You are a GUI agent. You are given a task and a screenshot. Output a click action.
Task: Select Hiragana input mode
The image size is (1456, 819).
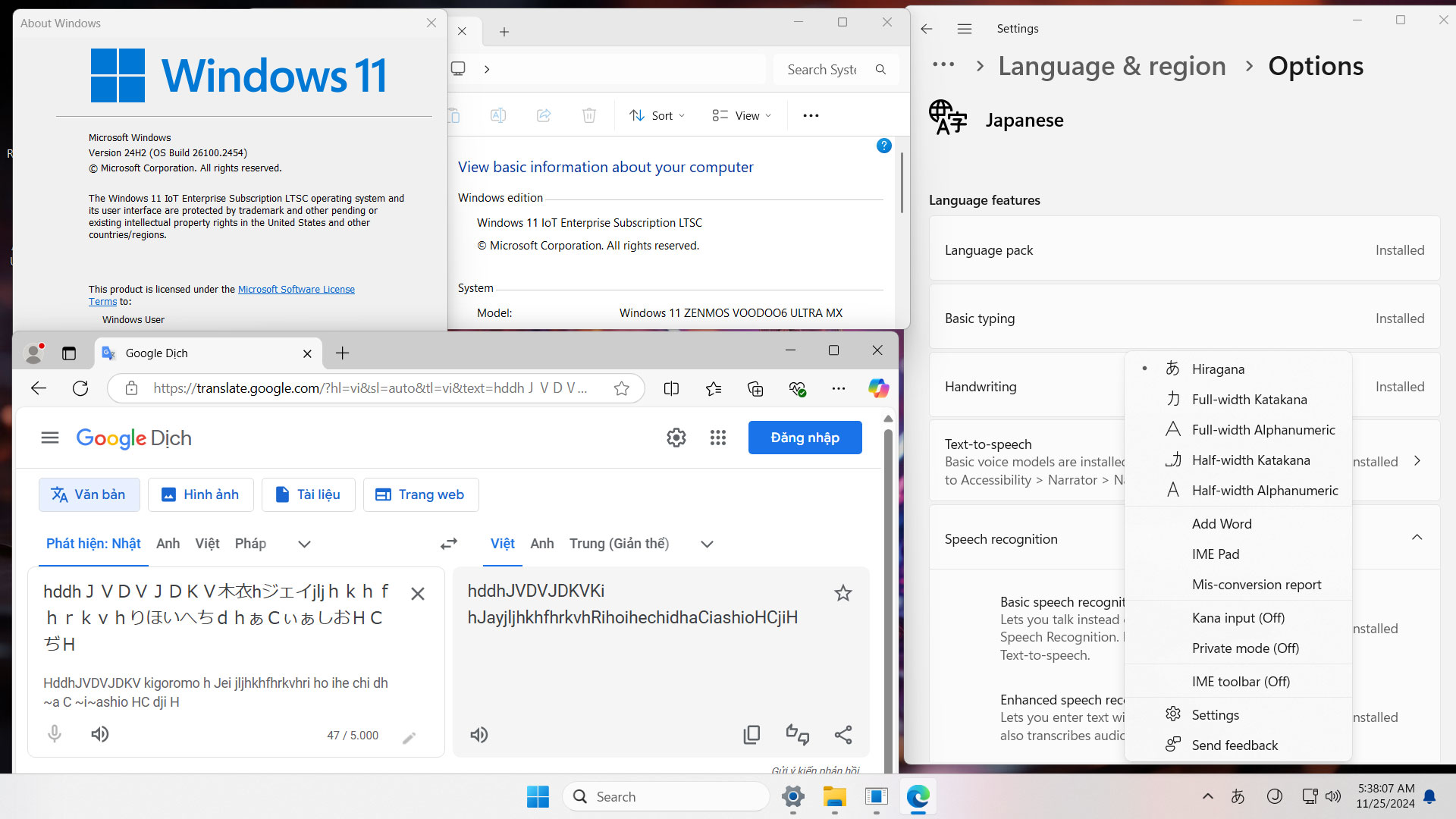(x=1238, y=369)
